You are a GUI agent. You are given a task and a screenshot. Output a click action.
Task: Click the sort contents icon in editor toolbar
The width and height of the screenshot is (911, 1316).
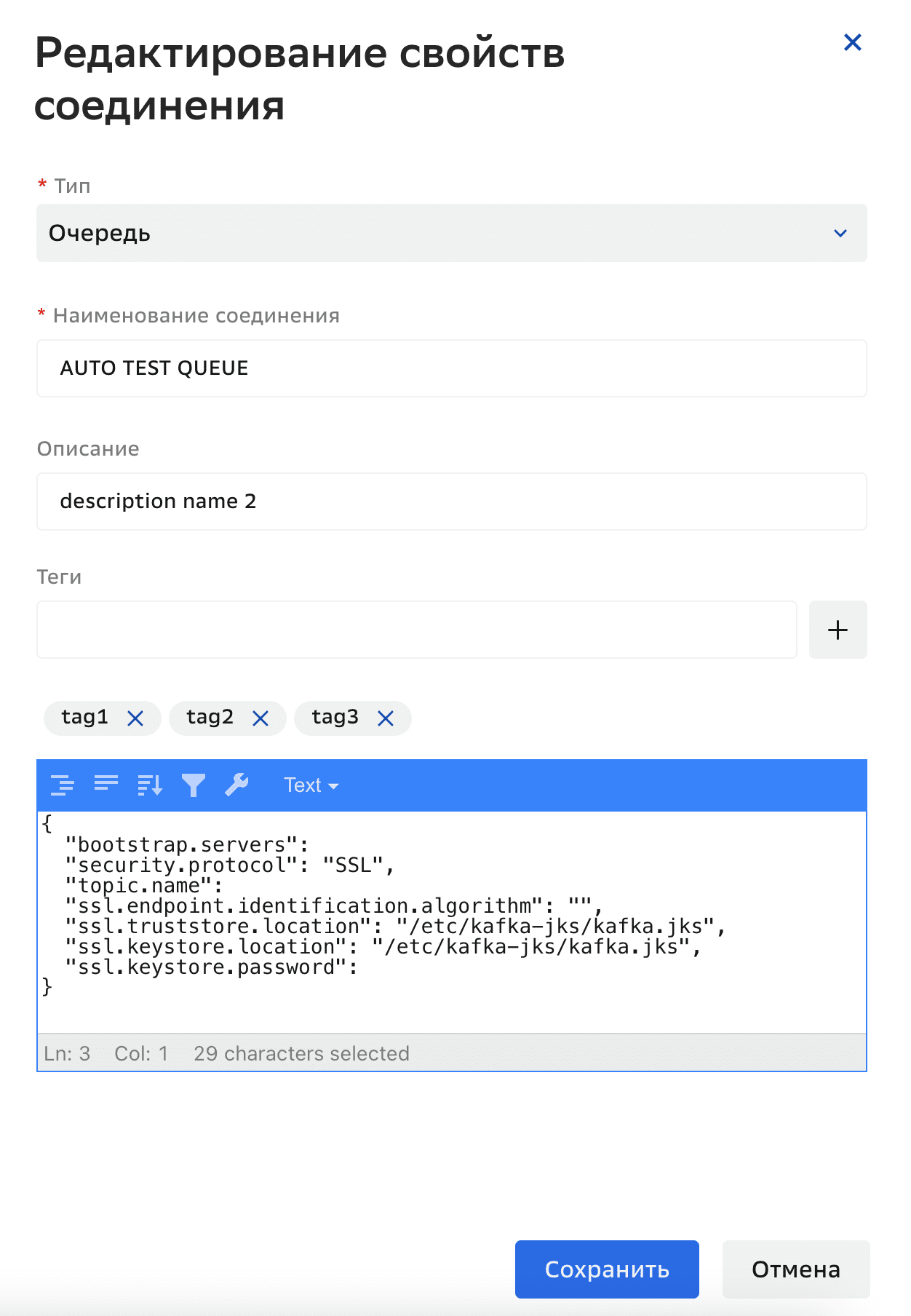click(150, 785)
